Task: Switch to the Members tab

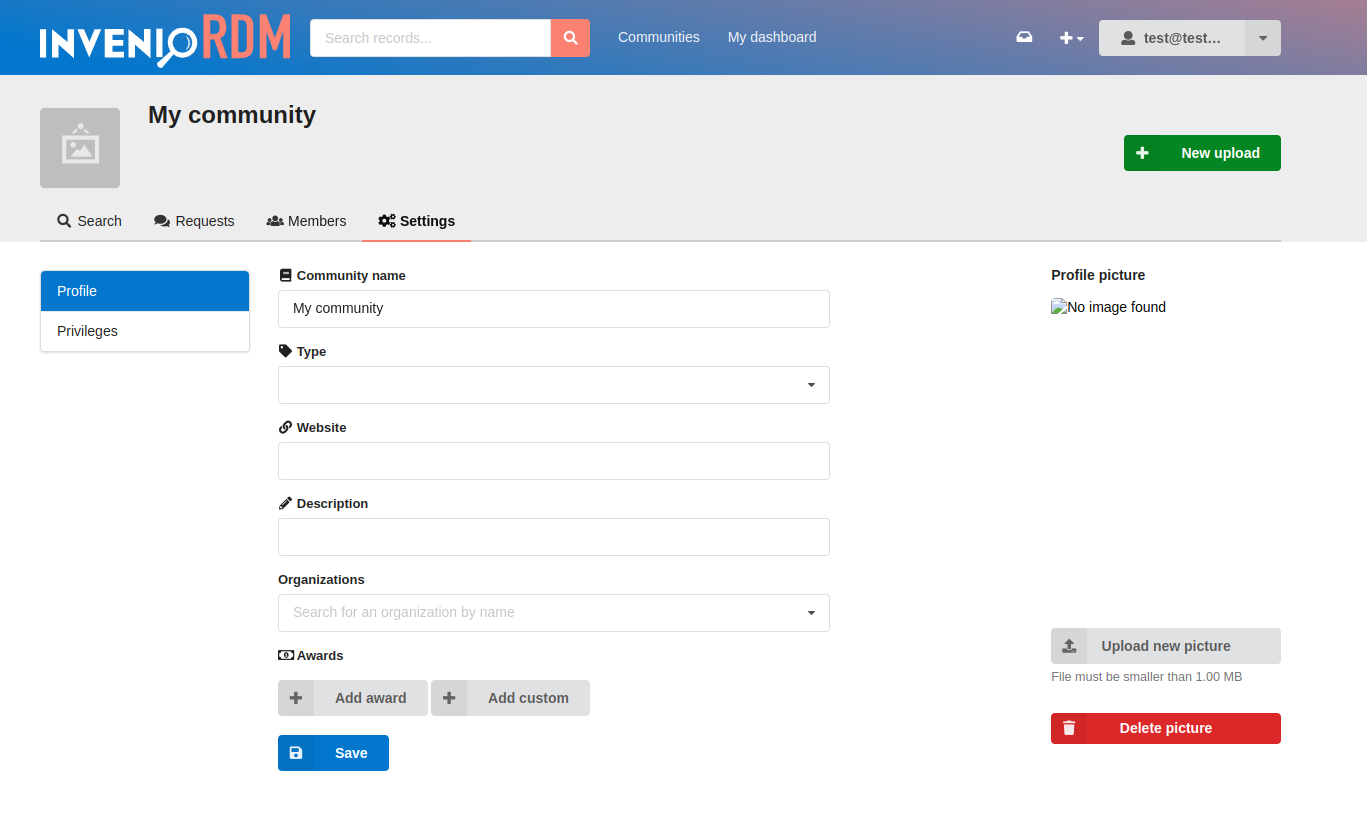Action: (x=306, y=221)
